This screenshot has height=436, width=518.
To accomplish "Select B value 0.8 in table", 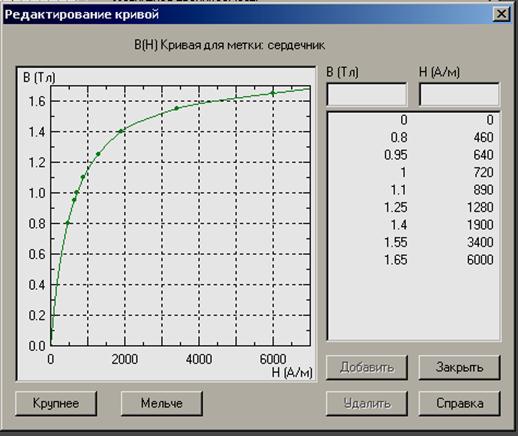I will point(399,137).
